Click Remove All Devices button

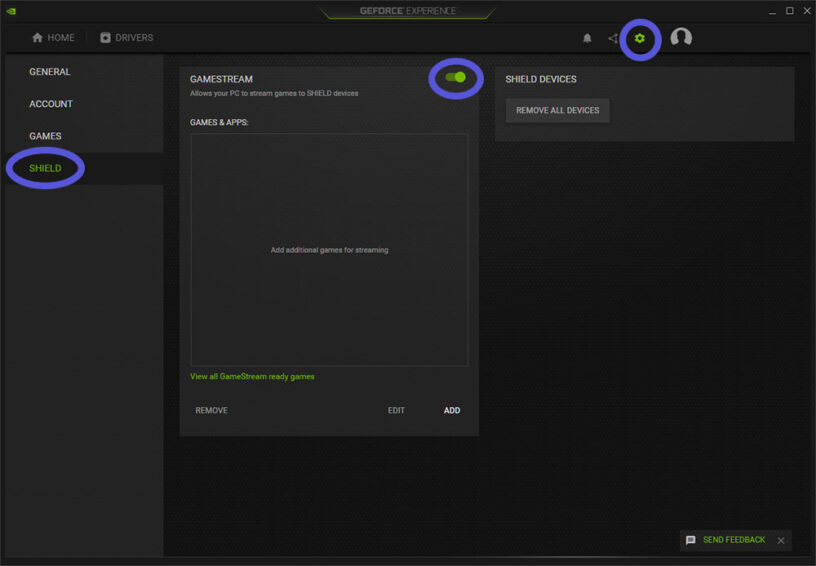557,110
